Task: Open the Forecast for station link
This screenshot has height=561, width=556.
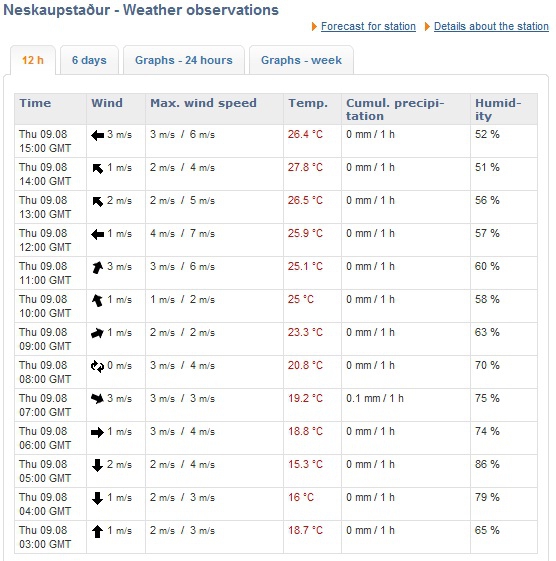Action: tap(368, 26)
